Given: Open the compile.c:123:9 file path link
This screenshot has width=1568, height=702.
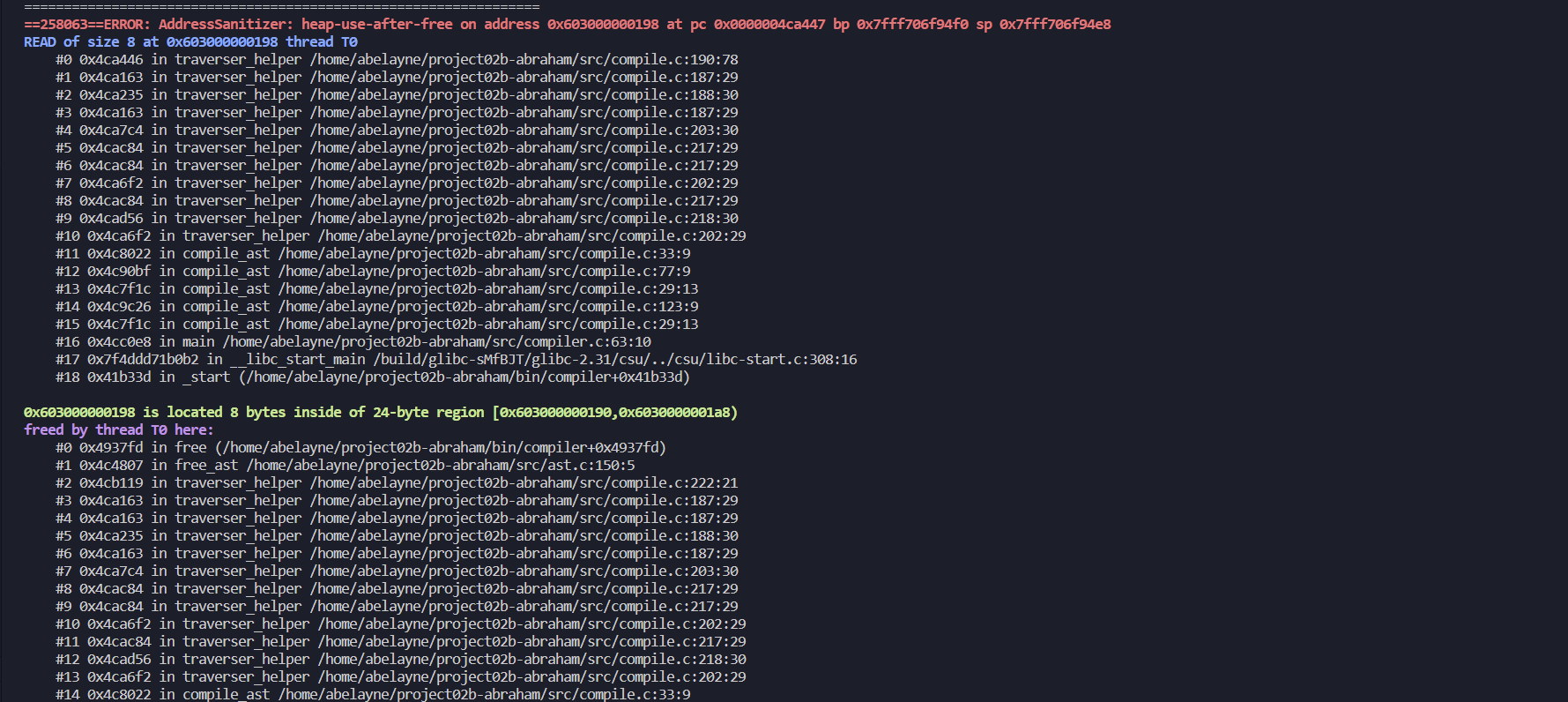Looking at the screenshot, I should [x=488, y=307].
